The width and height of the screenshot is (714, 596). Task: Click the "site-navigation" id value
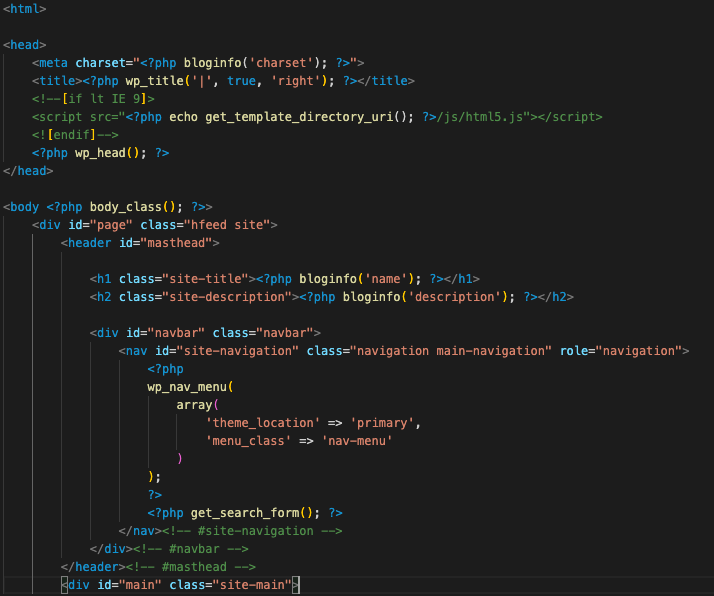click(x=238, y=351)
